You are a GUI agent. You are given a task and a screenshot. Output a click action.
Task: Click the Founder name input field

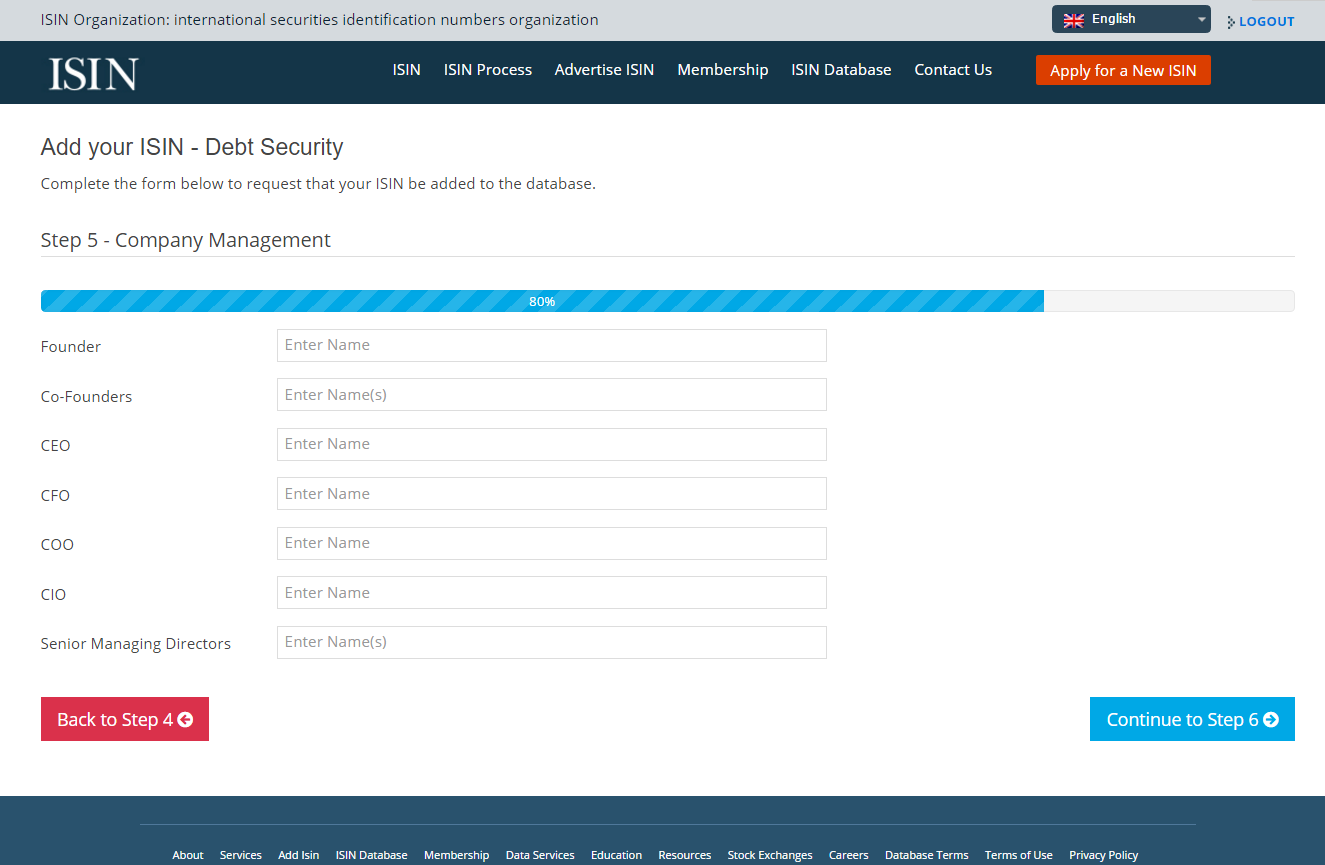tap(551, 345)
